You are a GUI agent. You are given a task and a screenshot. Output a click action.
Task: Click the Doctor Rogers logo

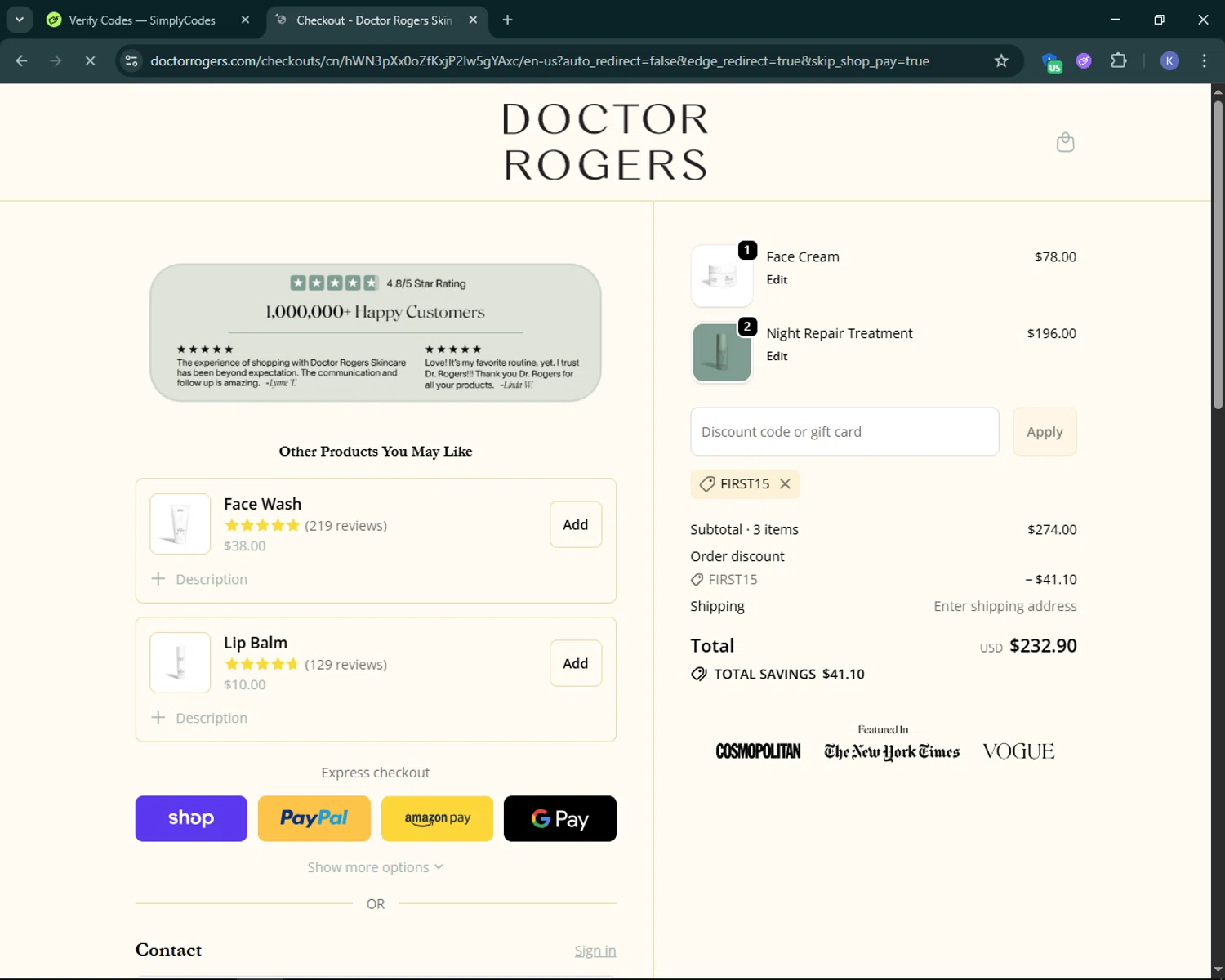[x=605, y=141]
